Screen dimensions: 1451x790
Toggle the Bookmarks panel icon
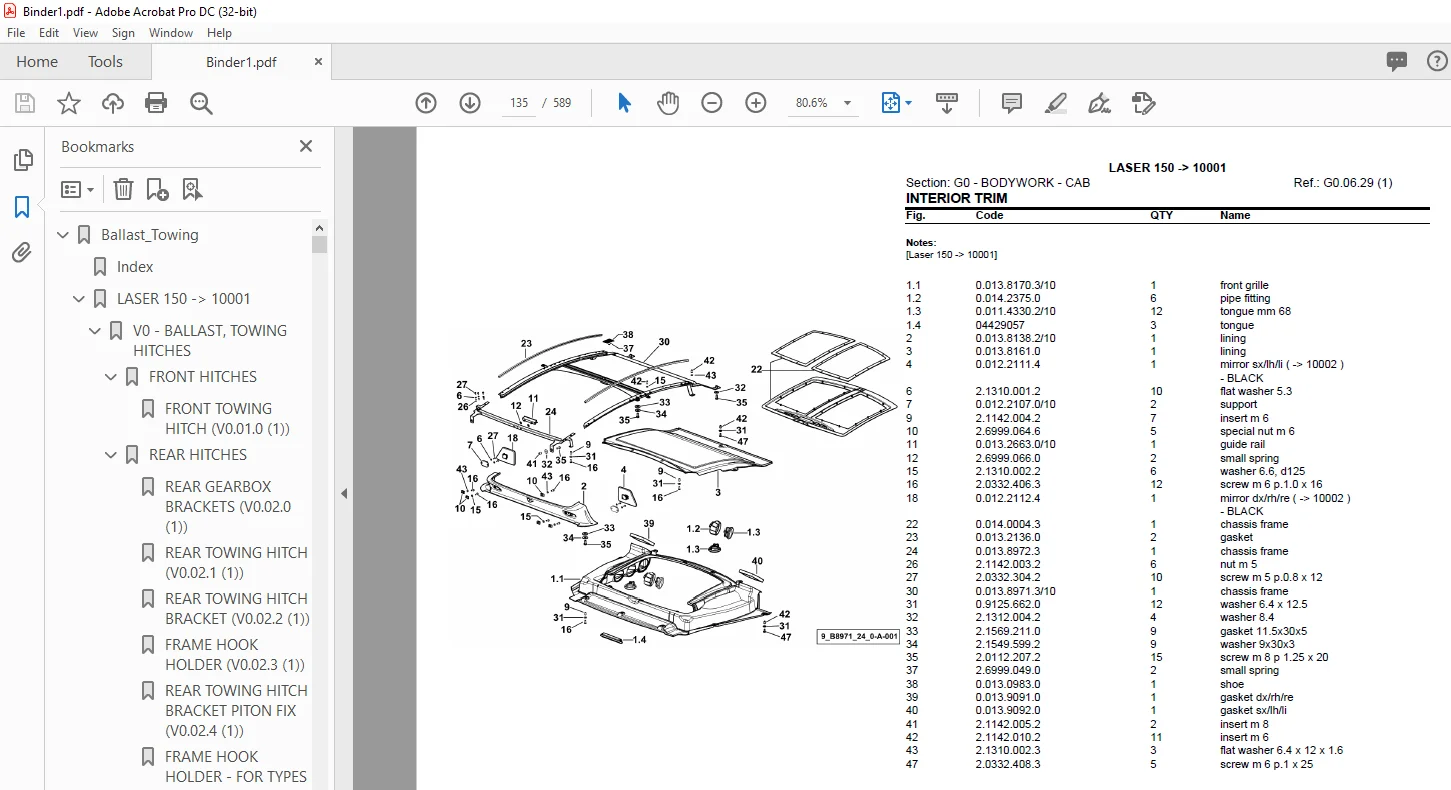click(x=22, y=207)
